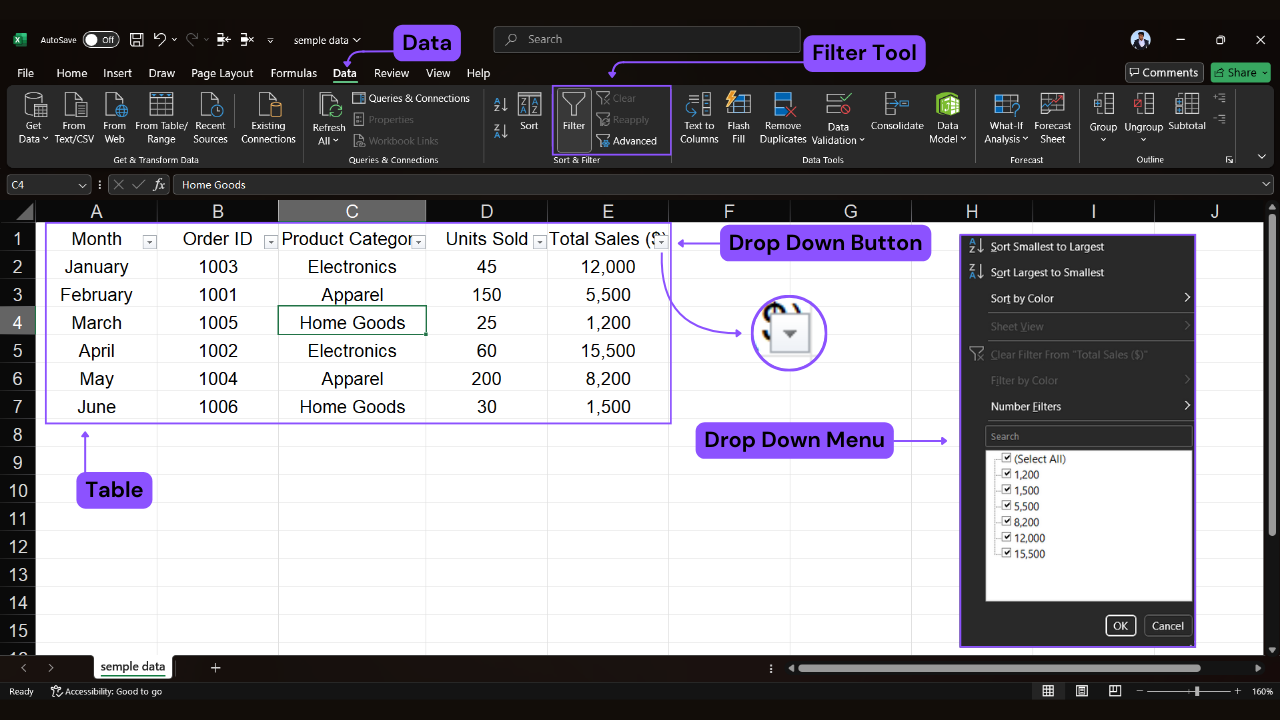
Task: Open the Data Validation dropdown
Action: click(838, 118)
